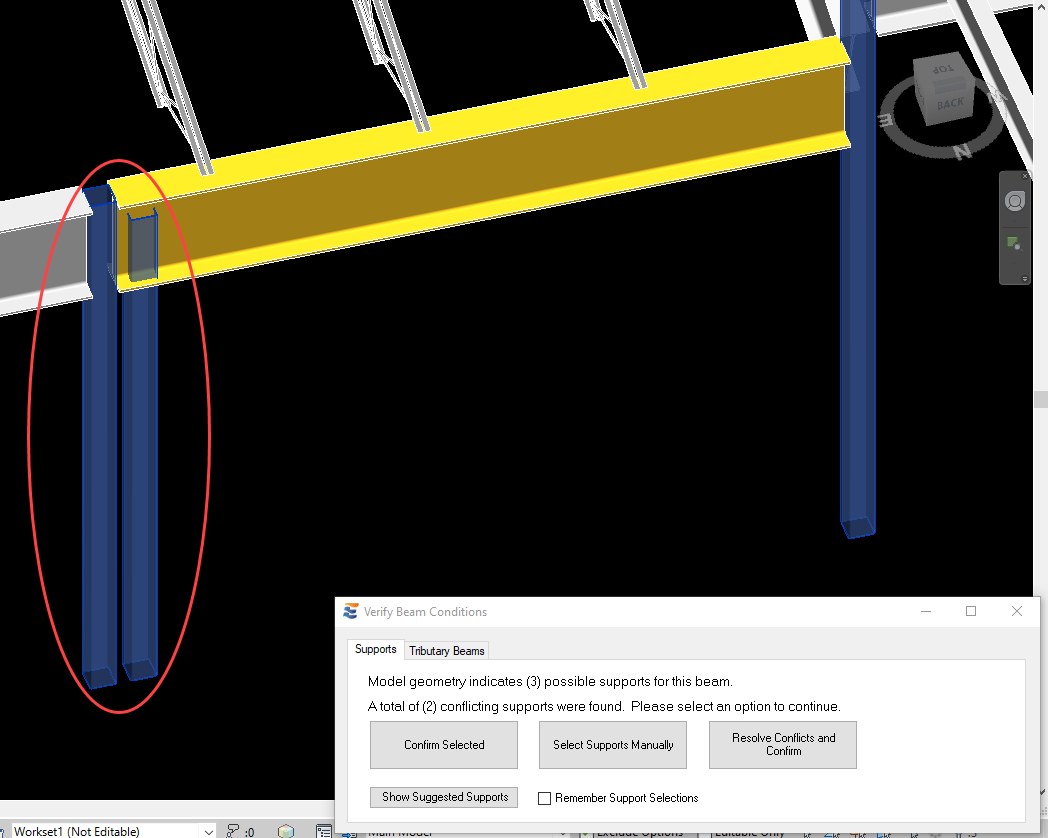Open the navigation bar customize menu

(1024, 278)
